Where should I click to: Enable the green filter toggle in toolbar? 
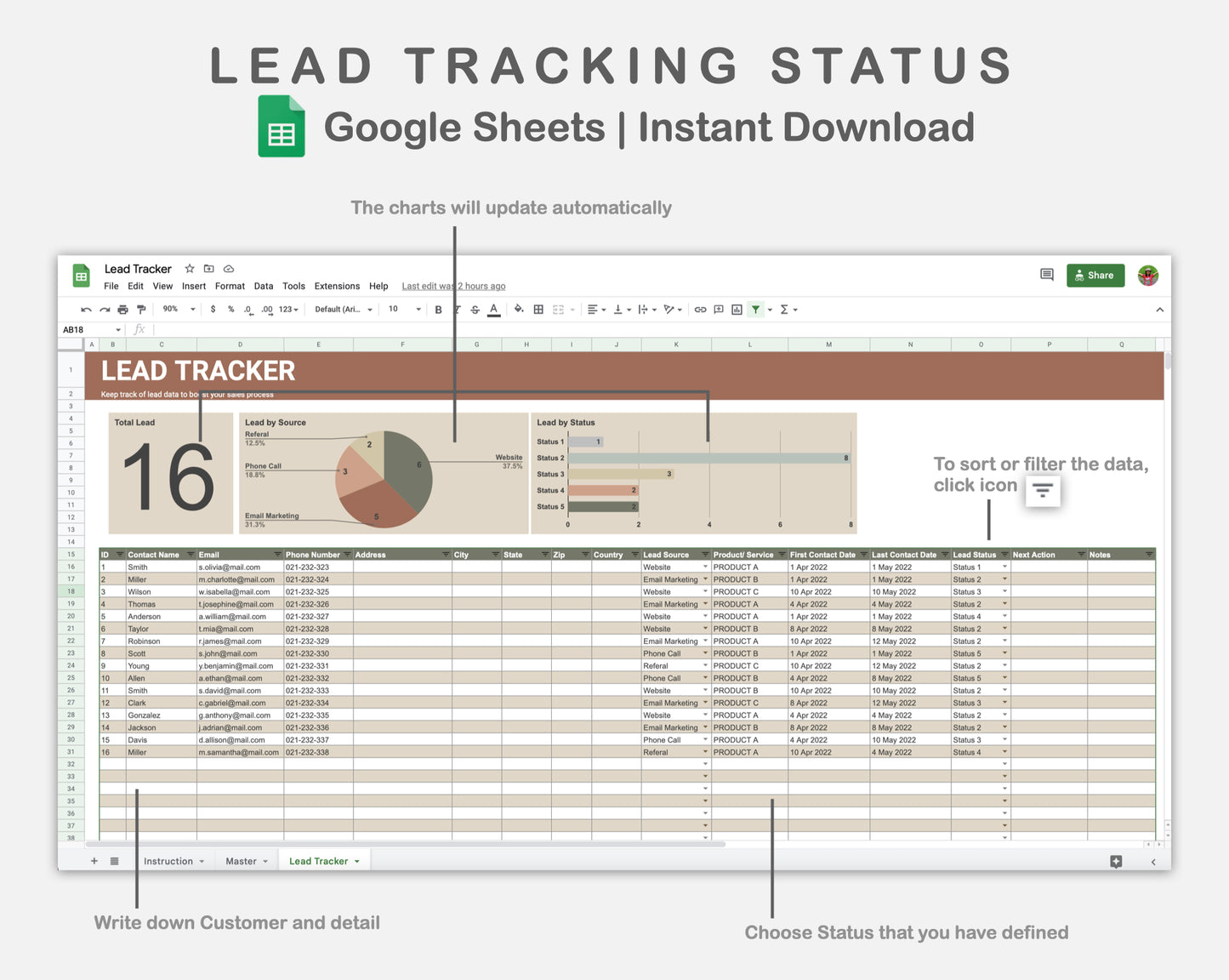click(755, 309)
